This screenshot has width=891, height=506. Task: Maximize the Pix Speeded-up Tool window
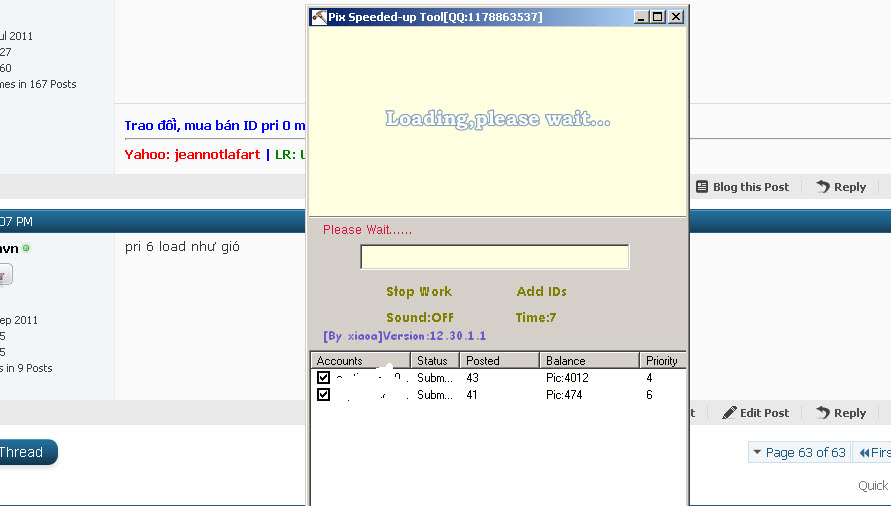658,17
